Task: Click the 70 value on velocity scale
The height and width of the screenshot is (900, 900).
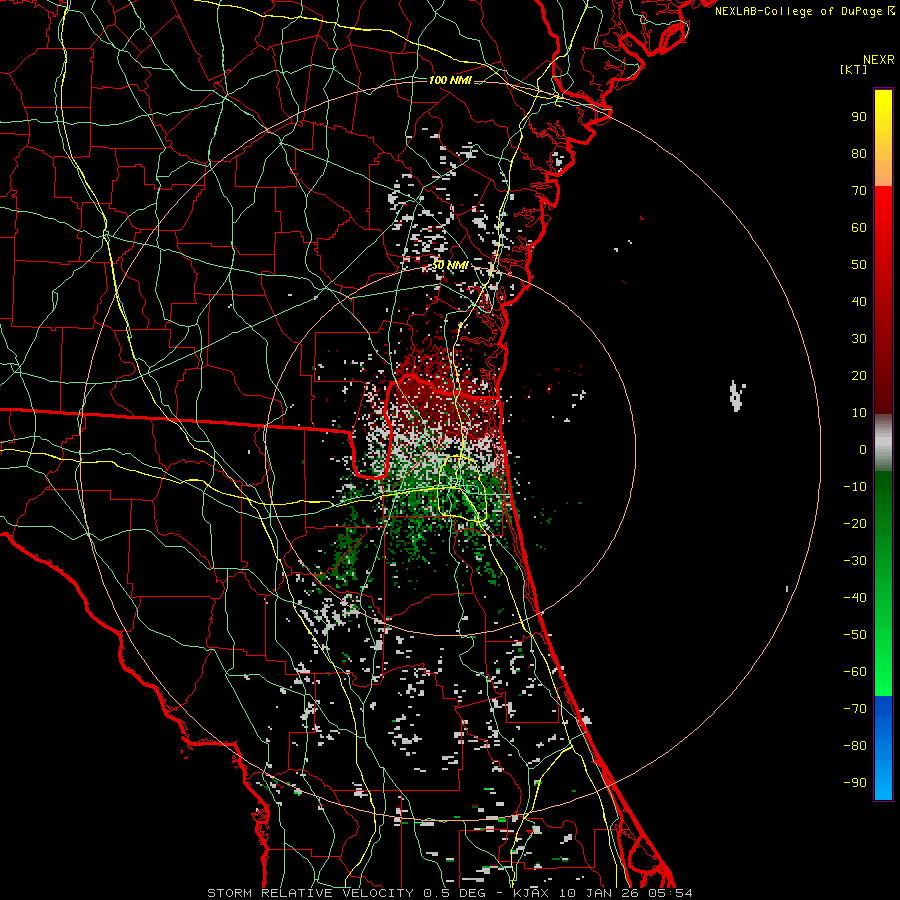Action: pos(859,191)
